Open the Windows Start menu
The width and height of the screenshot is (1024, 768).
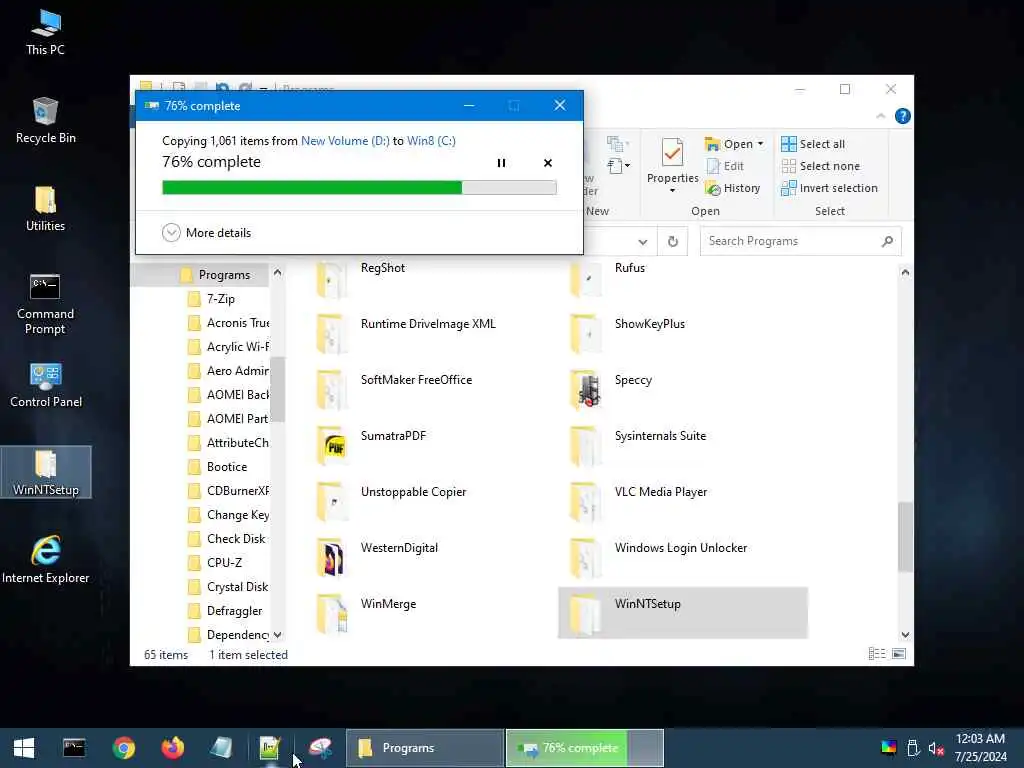coord(24,748)
